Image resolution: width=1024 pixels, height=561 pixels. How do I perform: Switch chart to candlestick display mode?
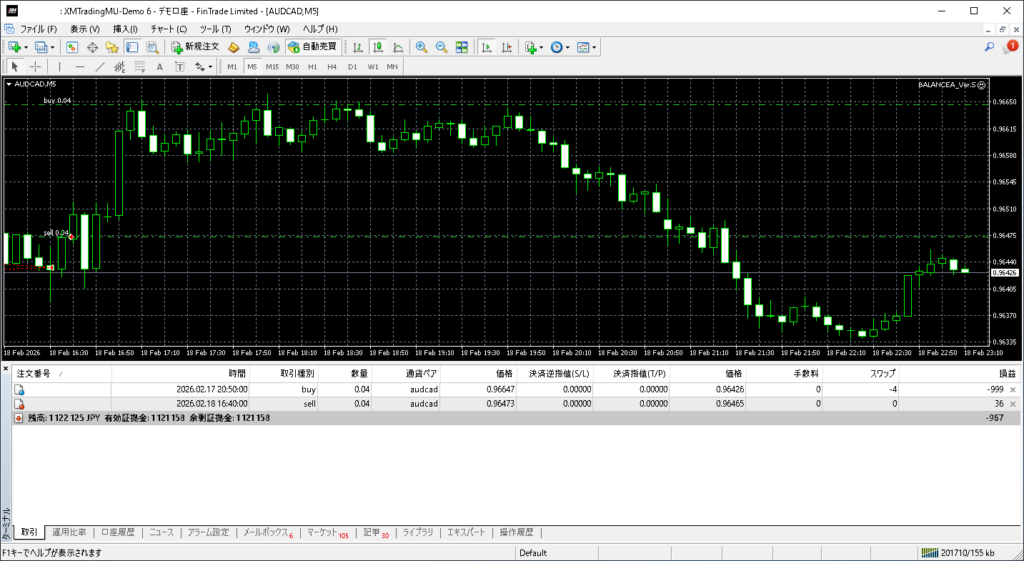coord(378,47)
